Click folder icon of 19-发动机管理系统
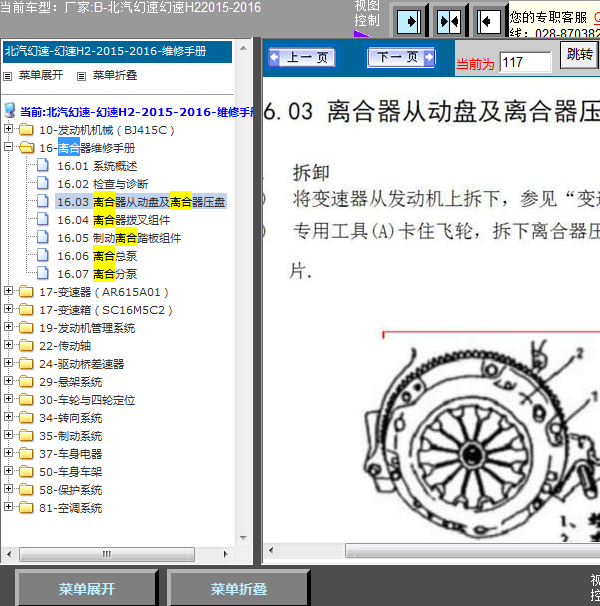The width and height of the screenshot is (600, 606). pyautogui.click(x=26, y=327)
